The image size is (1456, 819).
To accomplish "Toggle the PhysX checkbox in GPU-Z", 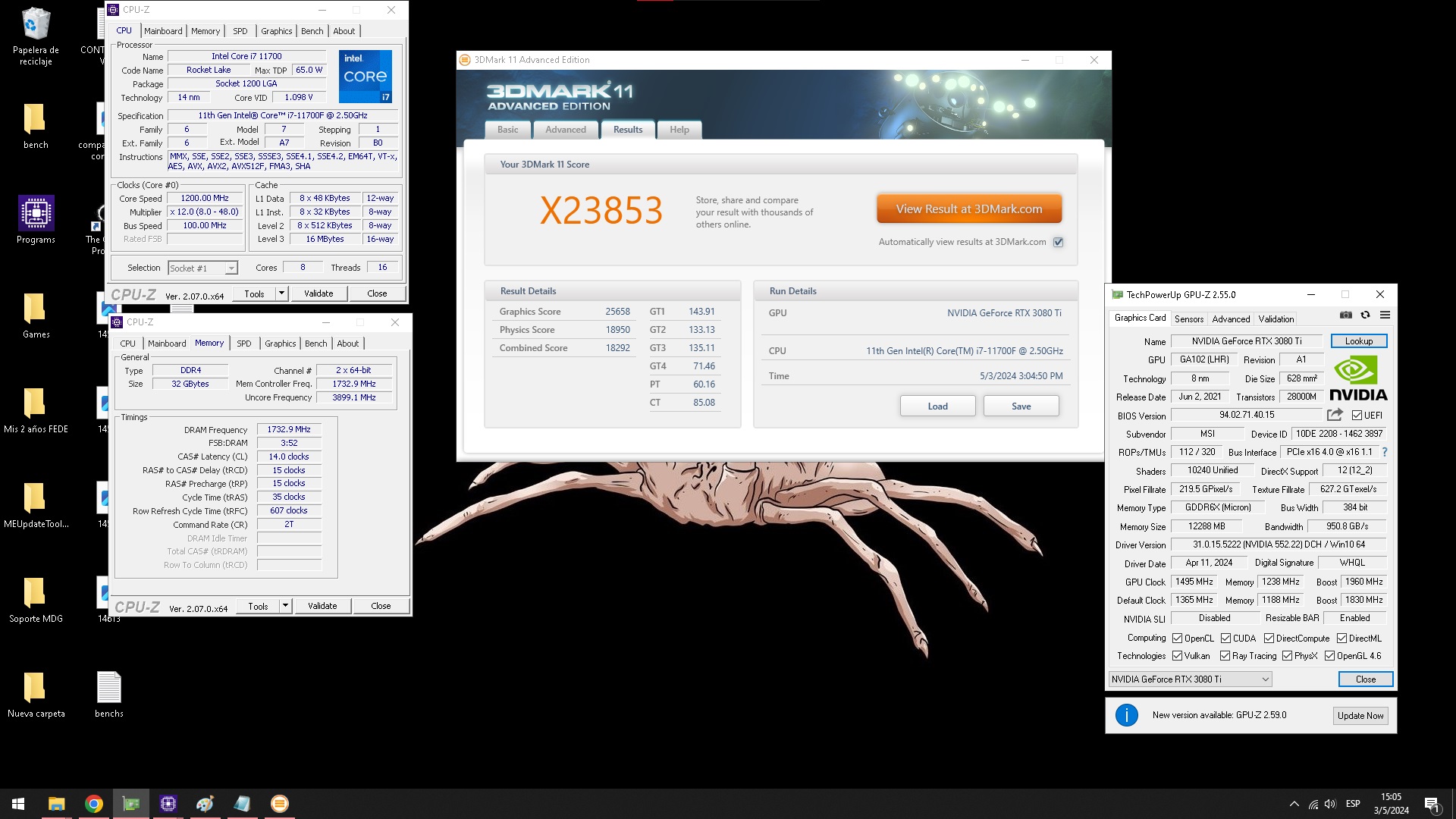I will [1288, 656].
